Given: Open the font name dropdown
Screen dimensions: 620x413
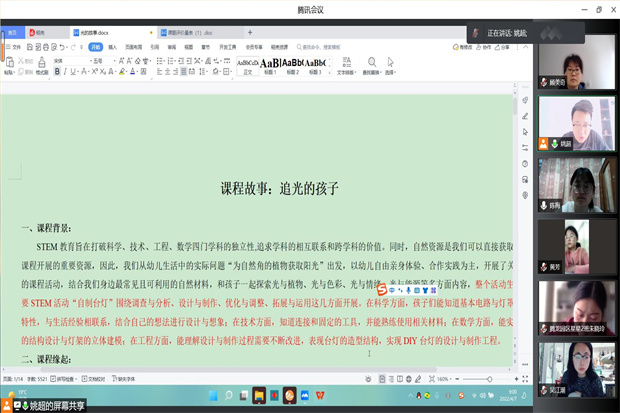Looking at the screenshot, I should coord(72,60).
